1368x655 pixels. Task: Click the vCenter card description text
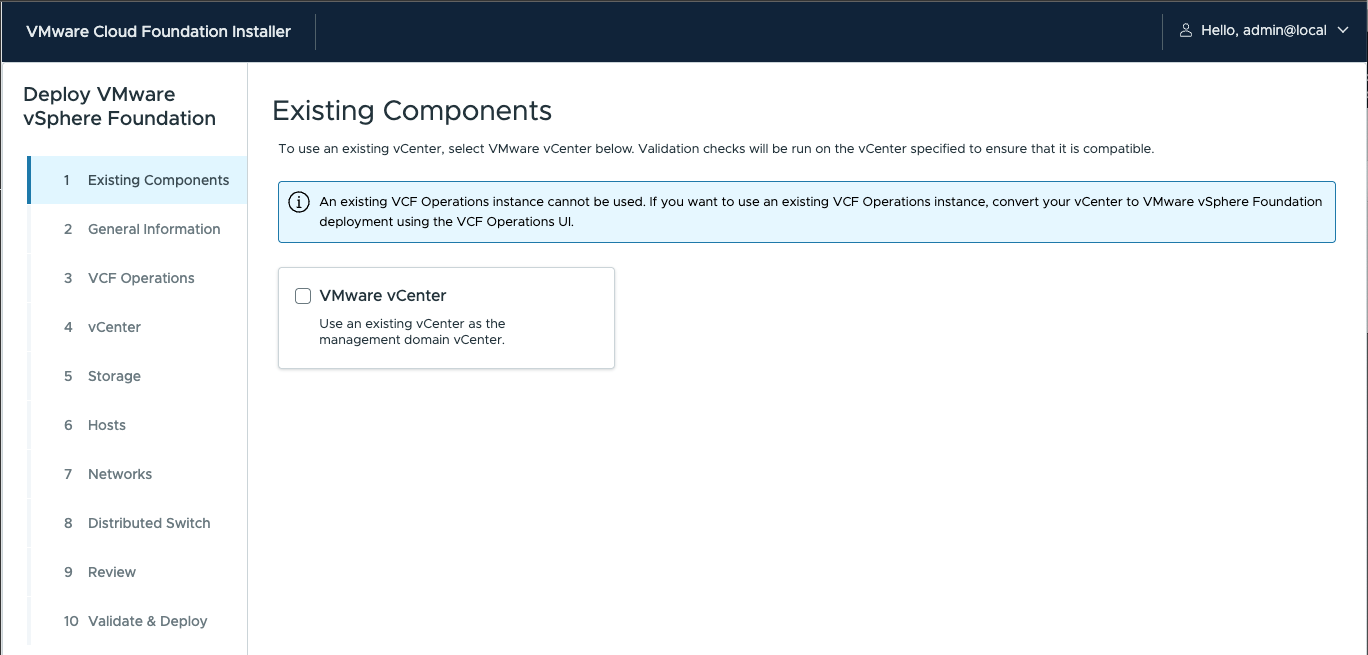click(412, 332)
